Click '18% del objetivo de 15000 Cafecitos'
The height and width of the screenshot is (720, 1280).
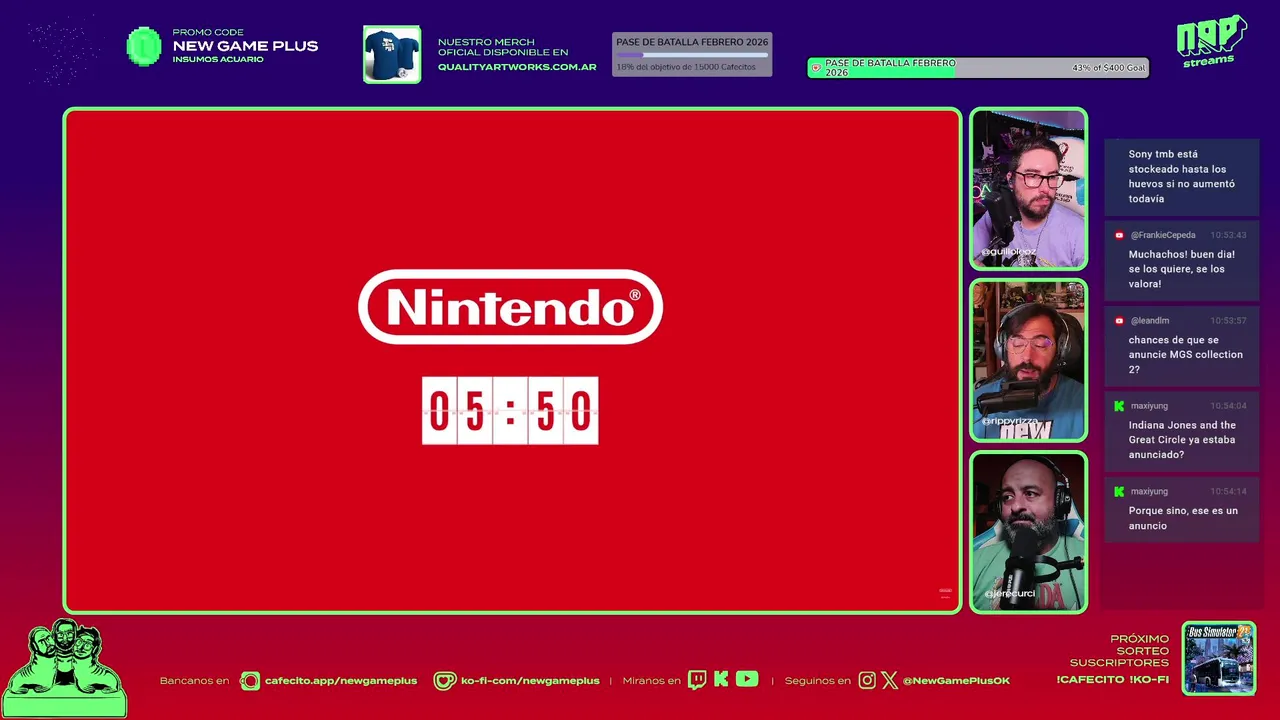click(686, 67)
